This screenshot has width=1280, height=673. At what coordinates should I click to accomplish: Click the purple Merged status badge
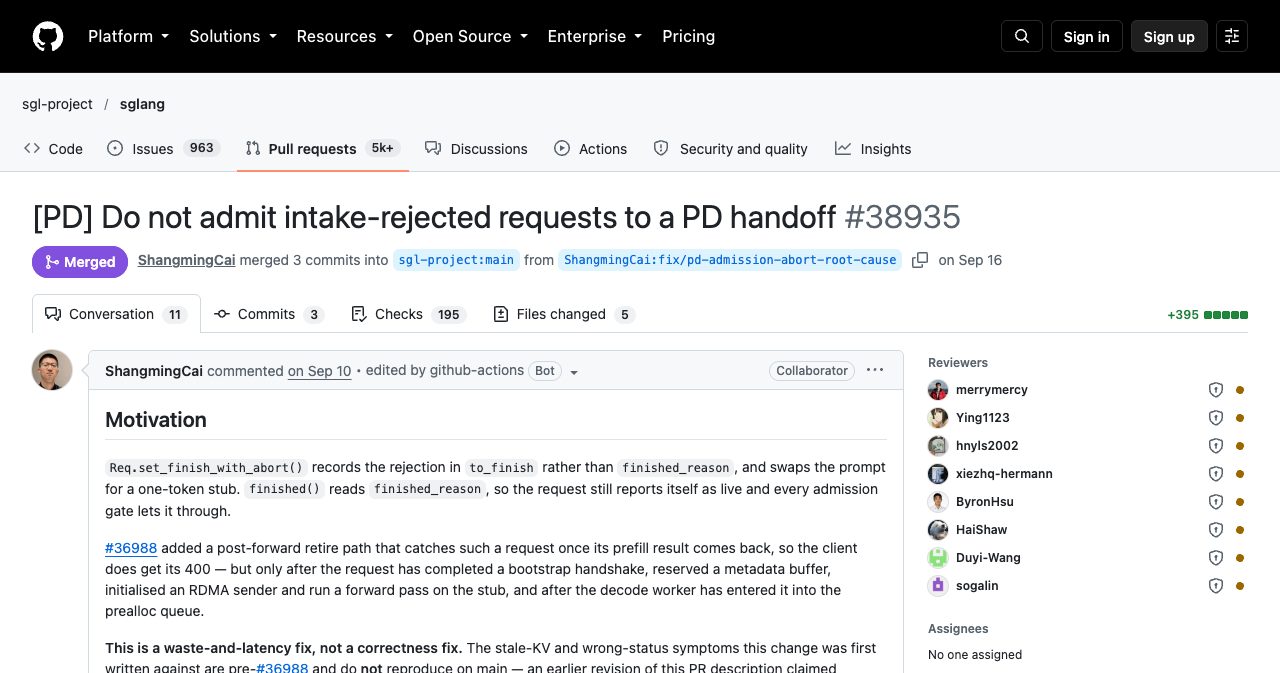pos(80,262)
